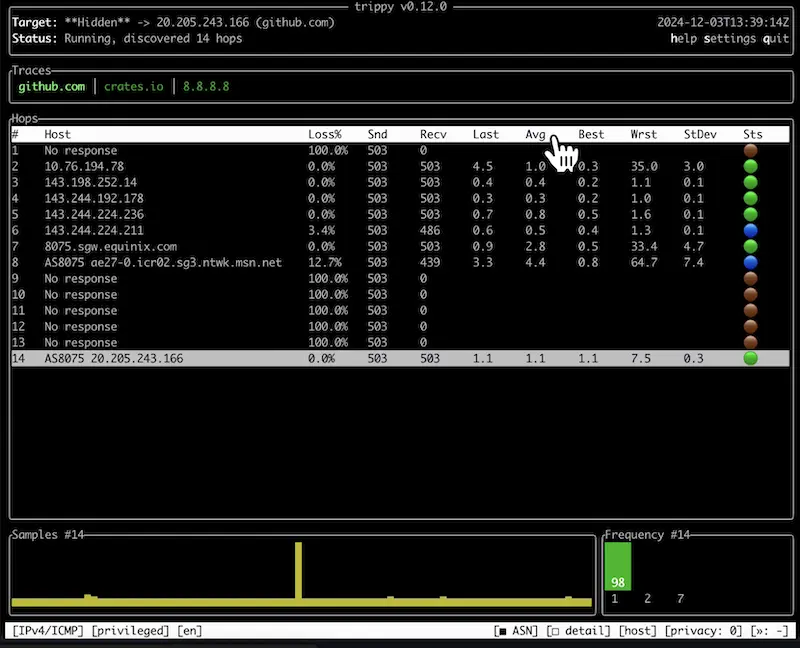Select the 8075.sgw.equinix.com hop row

[400, 246]
